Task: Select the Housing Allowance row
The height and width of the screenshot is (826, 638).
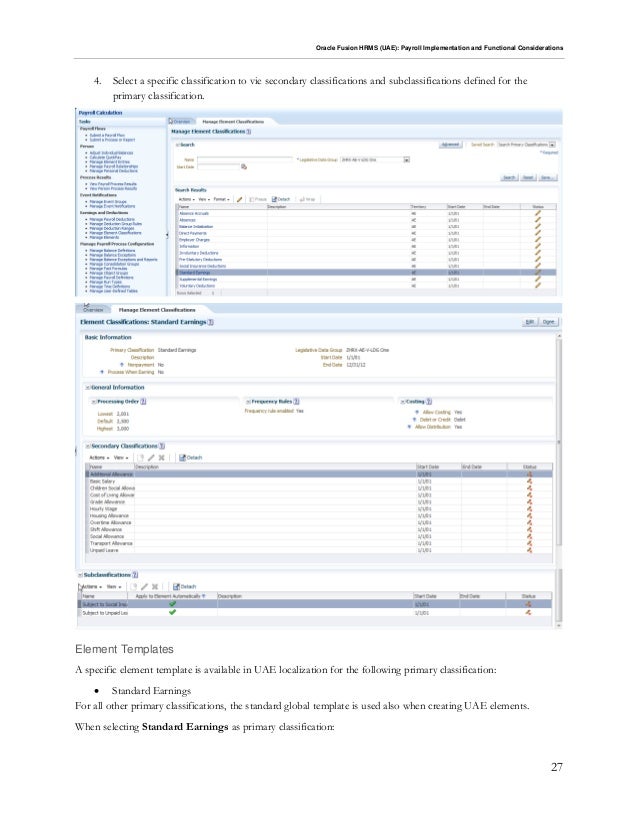Action: (x=319, y=516)
